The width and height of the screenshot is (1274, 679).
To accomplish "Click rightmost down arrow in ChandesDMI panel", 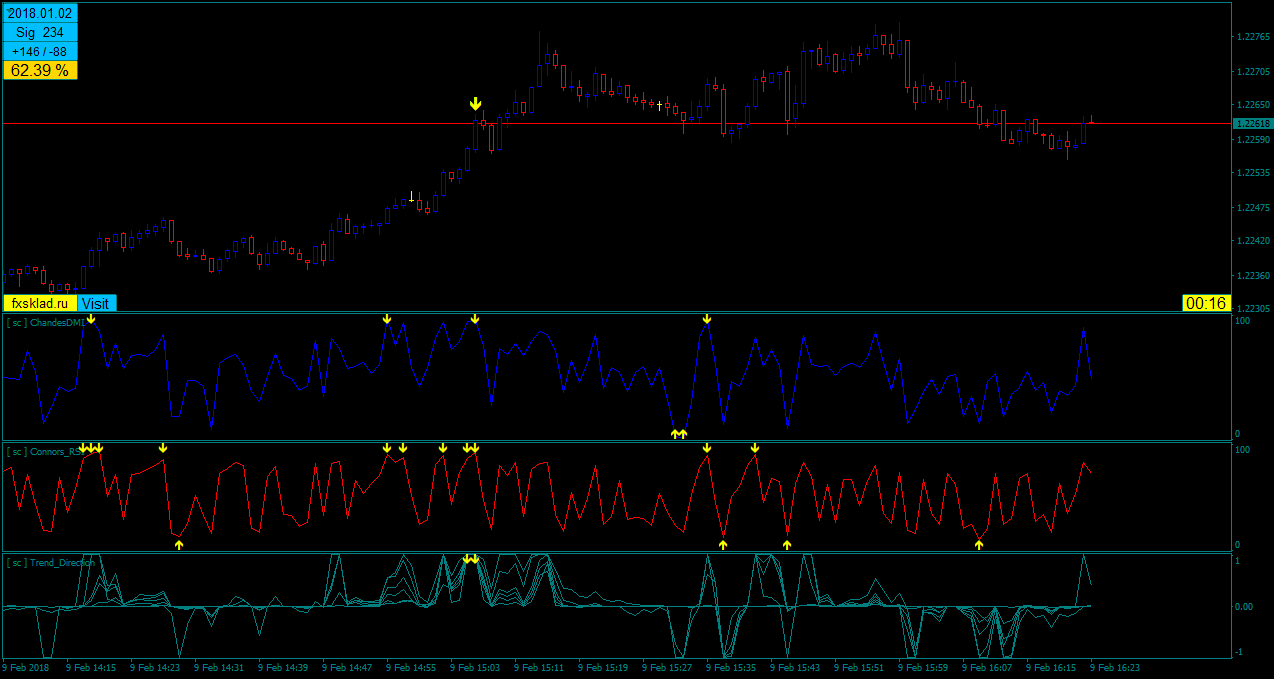I will tap(707, 319).
